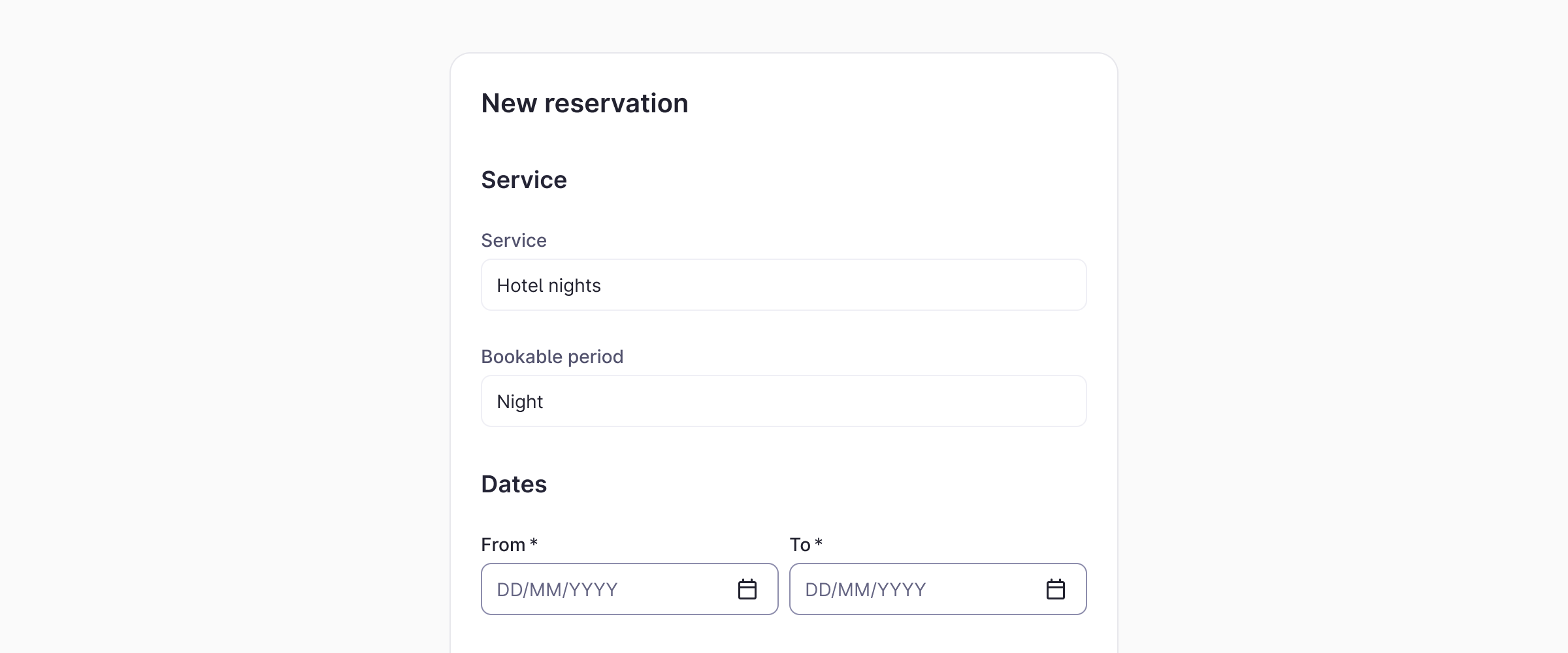Click the Service field label
Viewport: 1568px width, 653px height.
coord(514,240)
